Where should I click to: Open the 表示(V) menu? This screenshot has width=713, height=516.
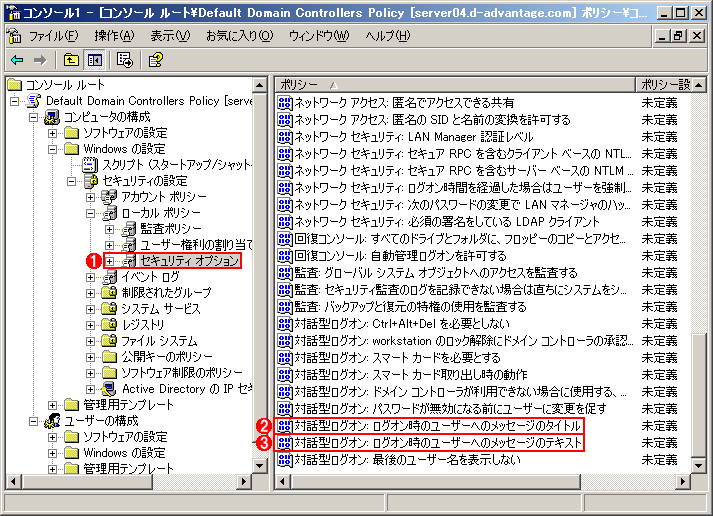(170, 35)
